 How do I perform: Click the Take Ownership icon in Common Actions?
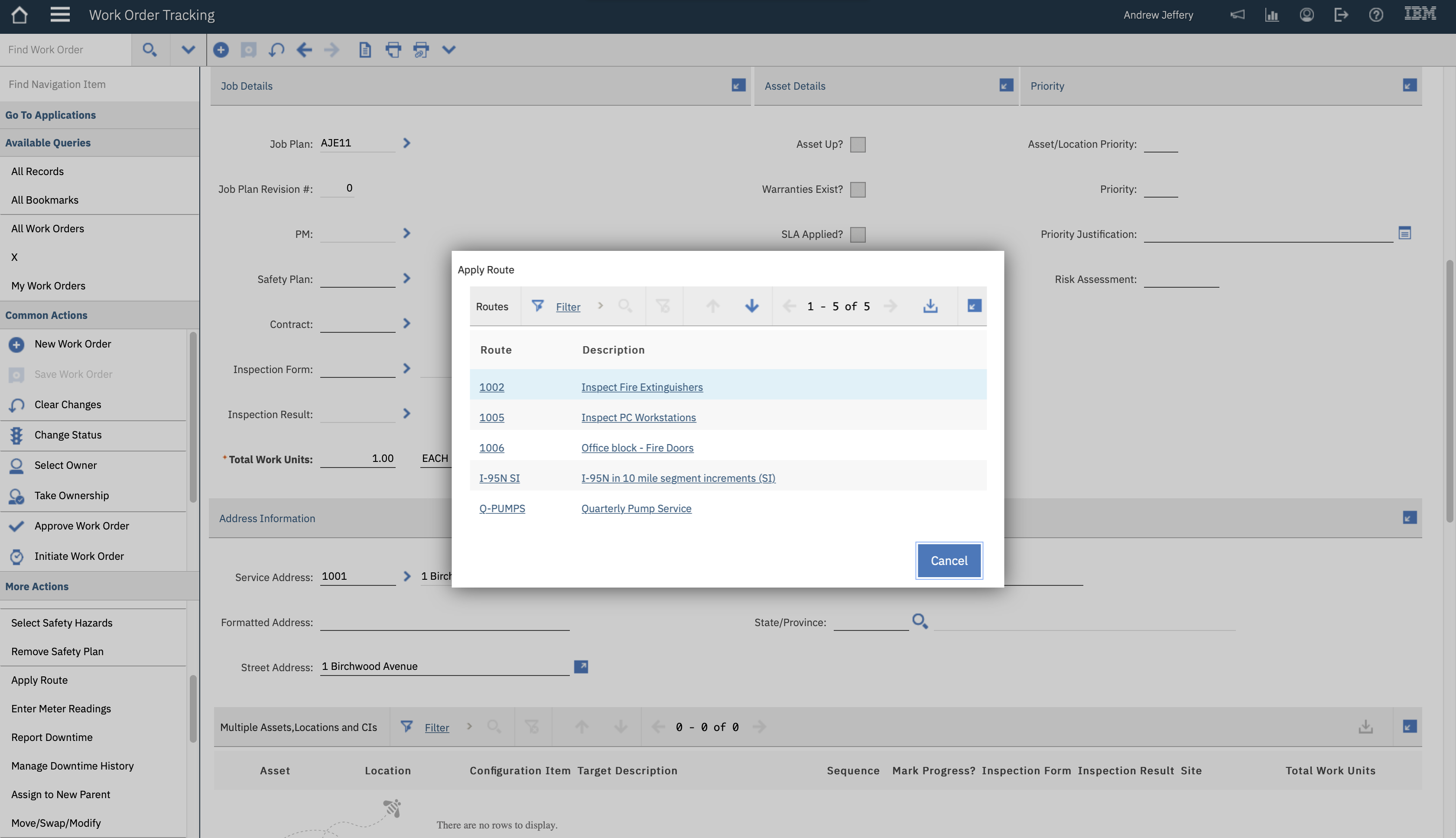pos(16,496)
